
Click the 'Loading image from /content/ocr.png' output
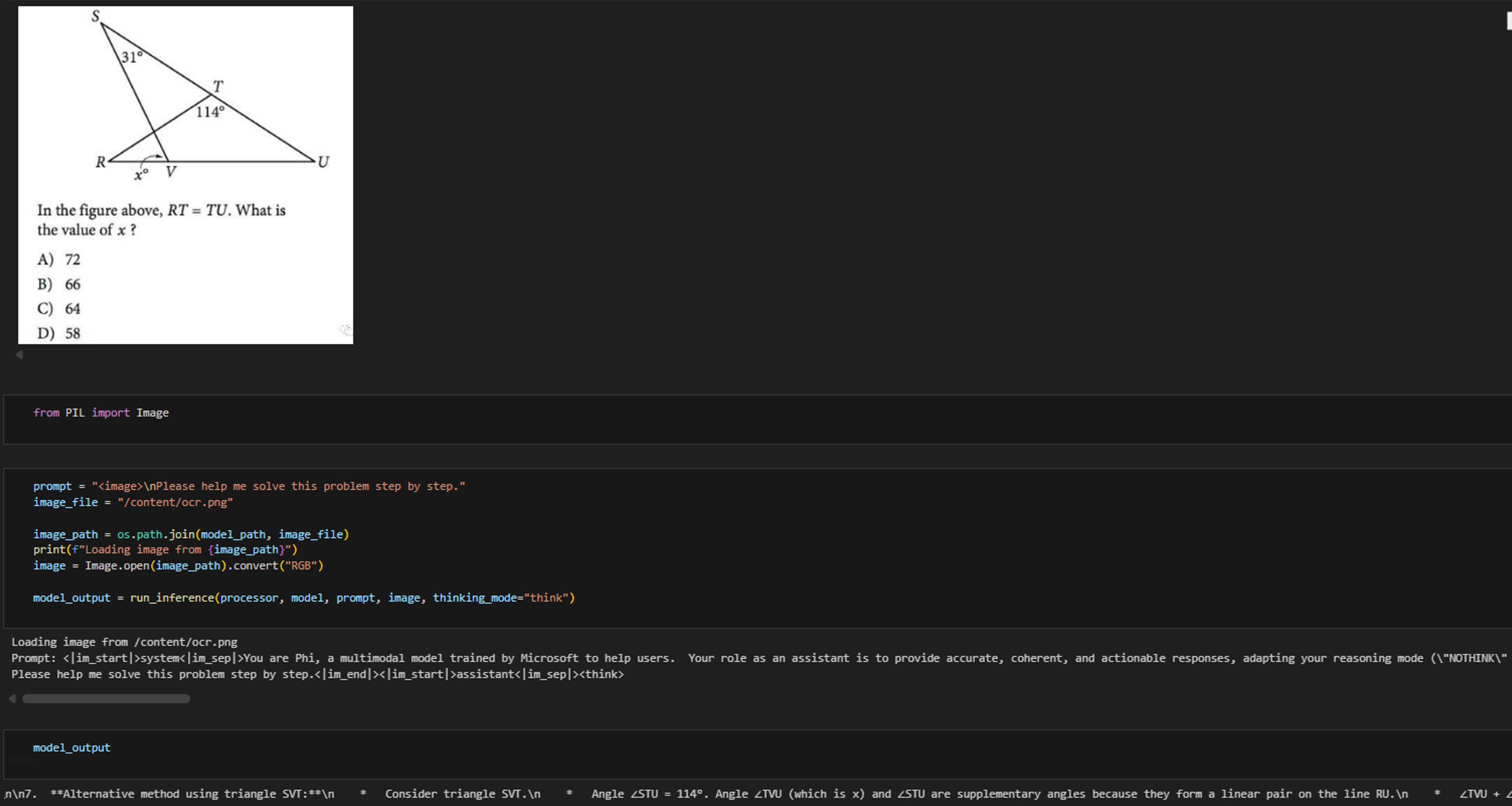pos(124,641)
